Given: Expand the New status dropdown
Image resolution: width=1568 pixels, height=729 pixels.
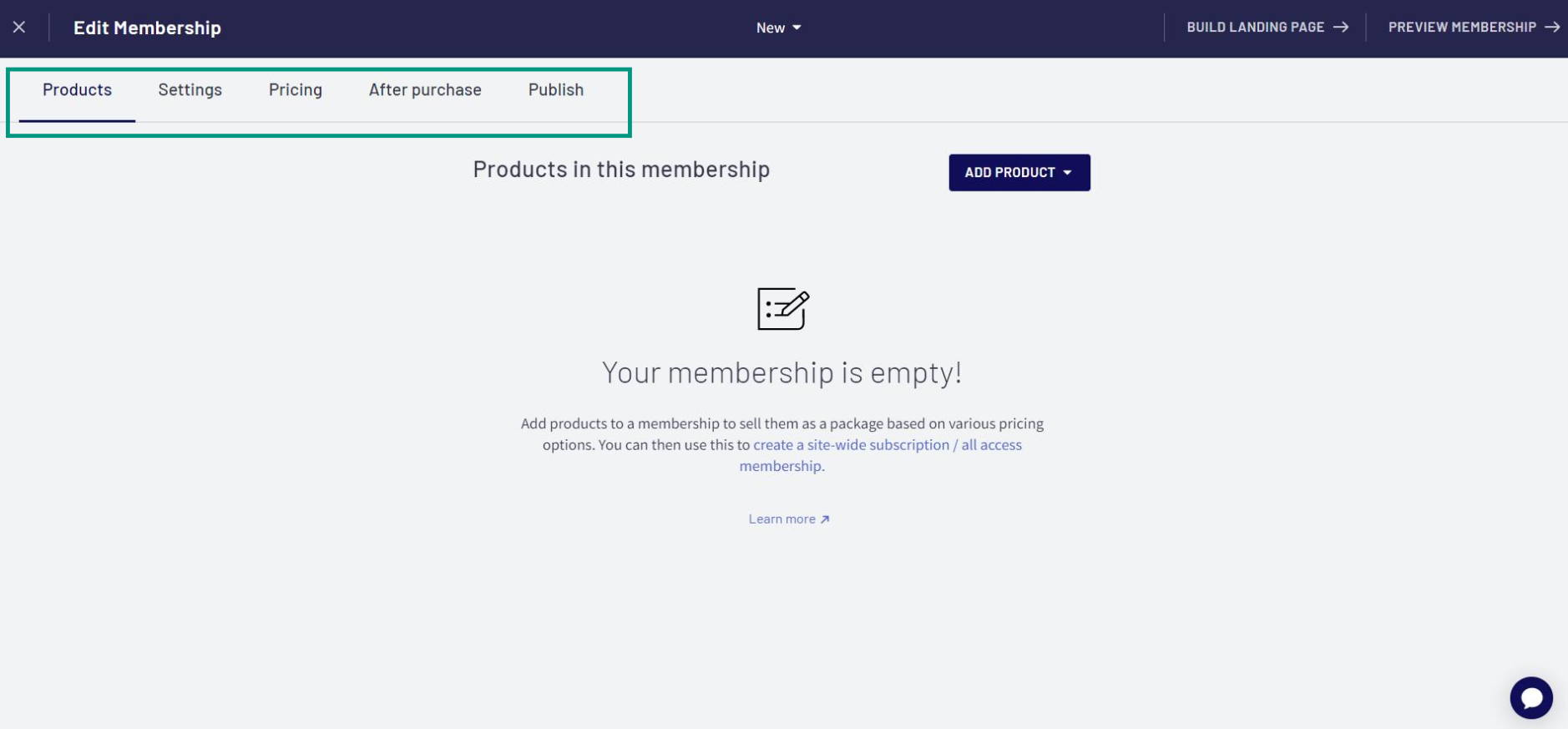Looking at the screenshot, I should [779, 28].
